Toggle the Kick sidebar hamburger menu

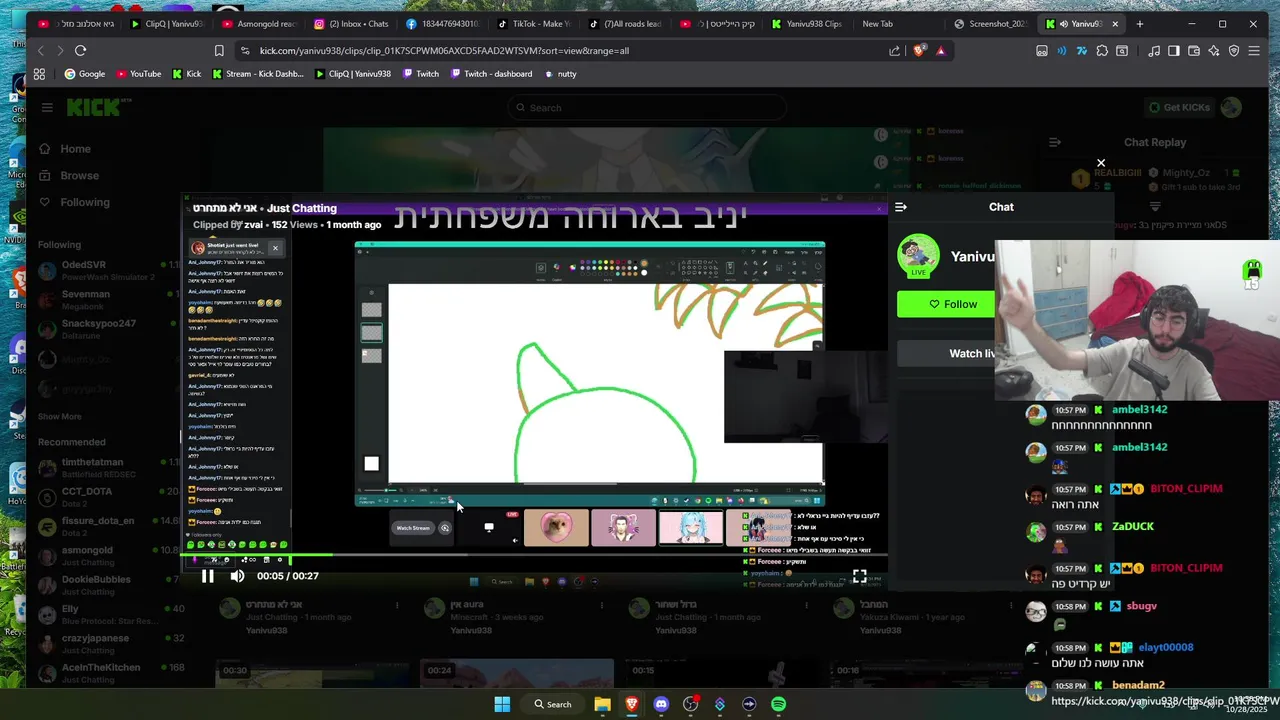click(47, 107)
